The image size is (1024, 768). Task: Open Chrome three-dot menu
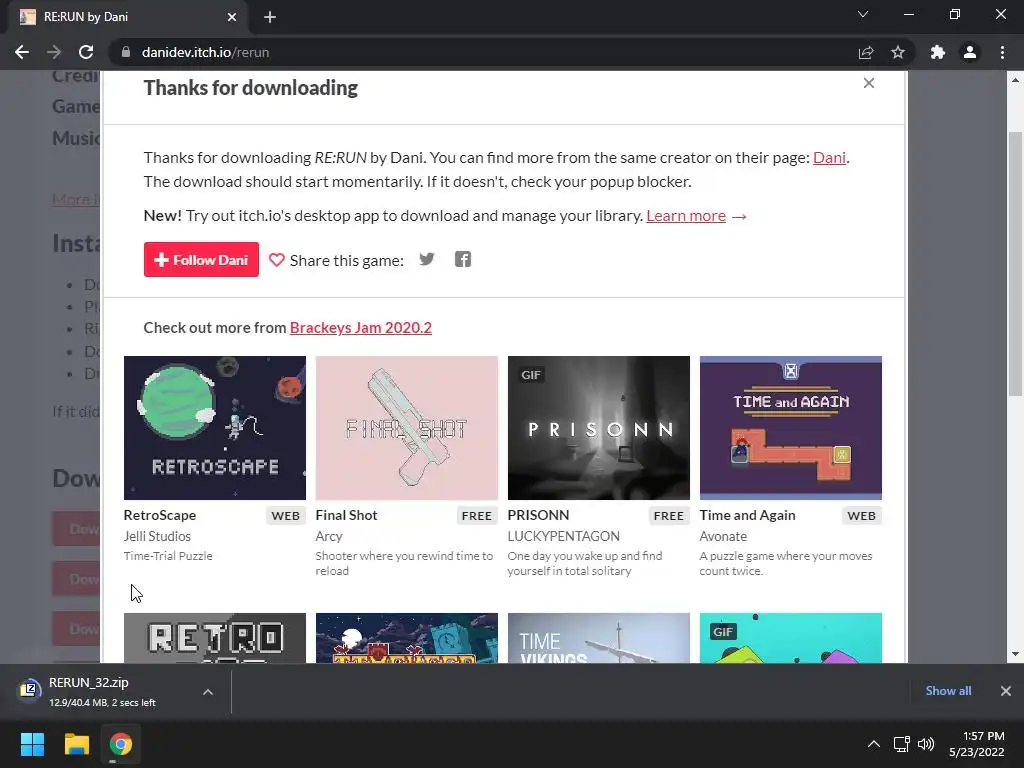[1002, 52]
